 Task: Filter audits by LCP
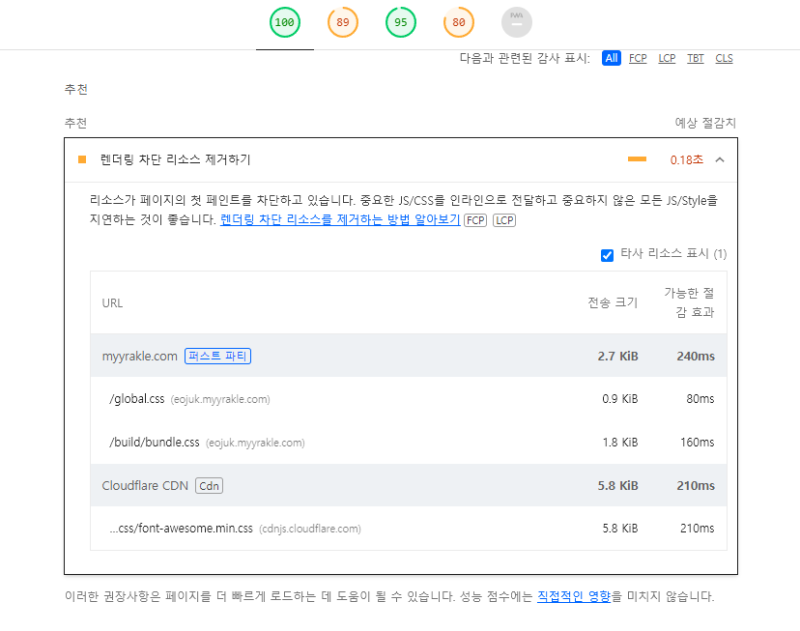(x=667, y=58)
